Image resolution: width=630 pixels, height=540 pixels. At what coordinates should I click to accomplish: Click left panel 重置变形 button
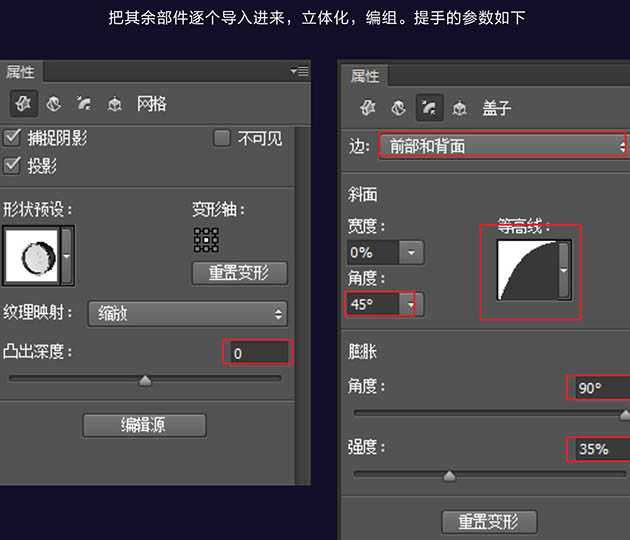point(240,273)
